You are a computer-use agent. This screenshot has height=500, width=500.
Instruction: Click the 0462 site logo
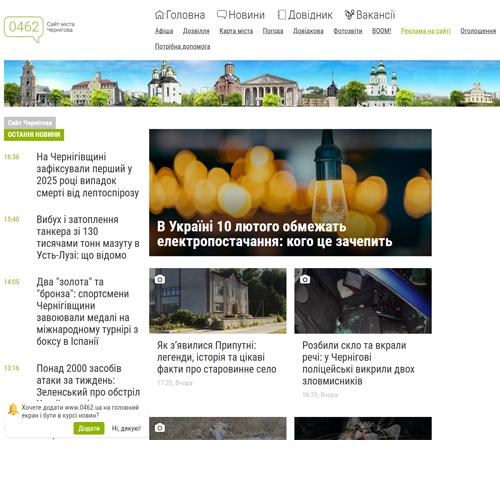click(x=24, y=29)
